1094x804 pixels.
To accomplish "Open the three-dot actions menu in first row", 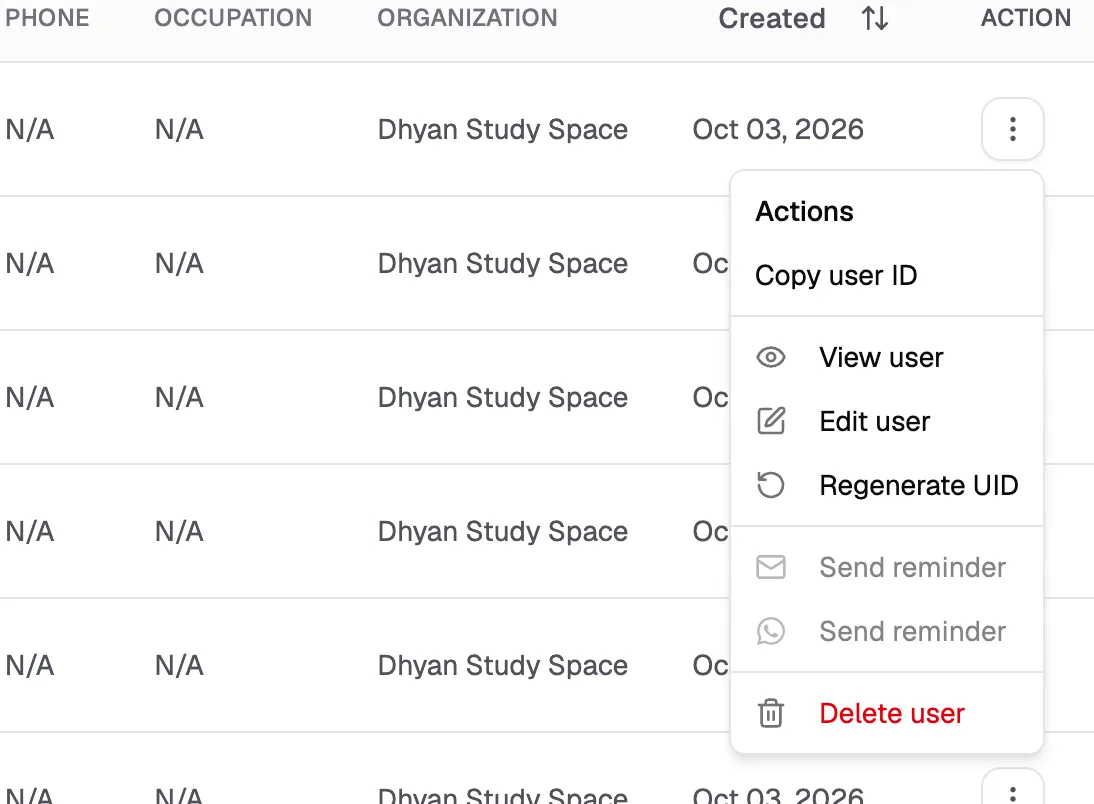I will (x=1012, y=129).
